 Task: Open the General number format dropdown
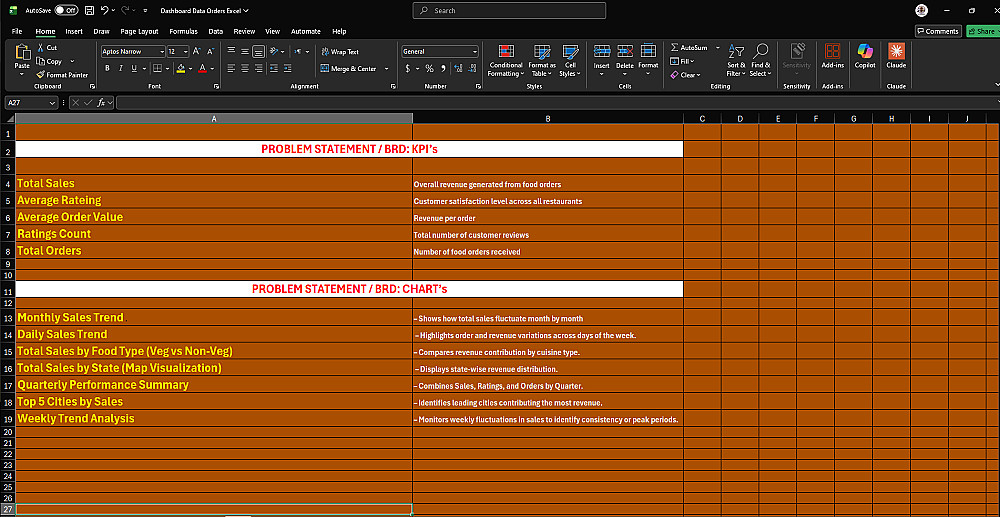(474, 52)
